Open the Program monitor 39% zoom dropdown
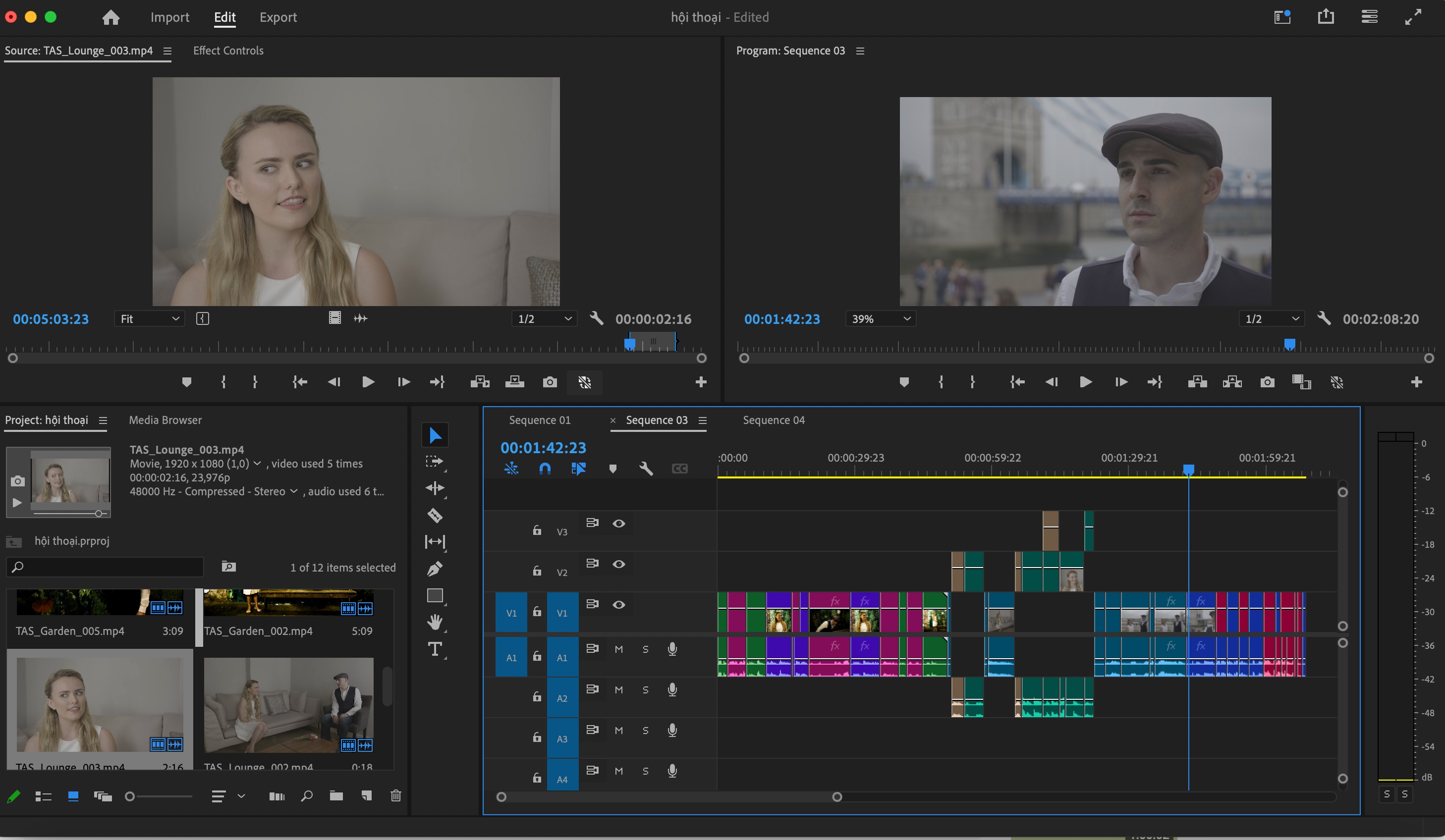The image size is (1445, 840). tap(881, 318)
